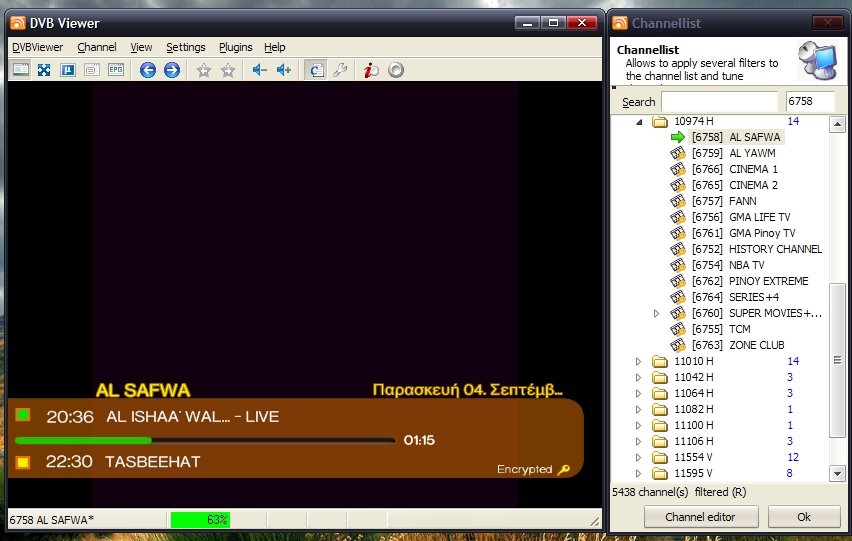The height and width of the screenshot is (541, 852).
Task: Click the scroll down arrow in channel list
Action: point(837,474)
